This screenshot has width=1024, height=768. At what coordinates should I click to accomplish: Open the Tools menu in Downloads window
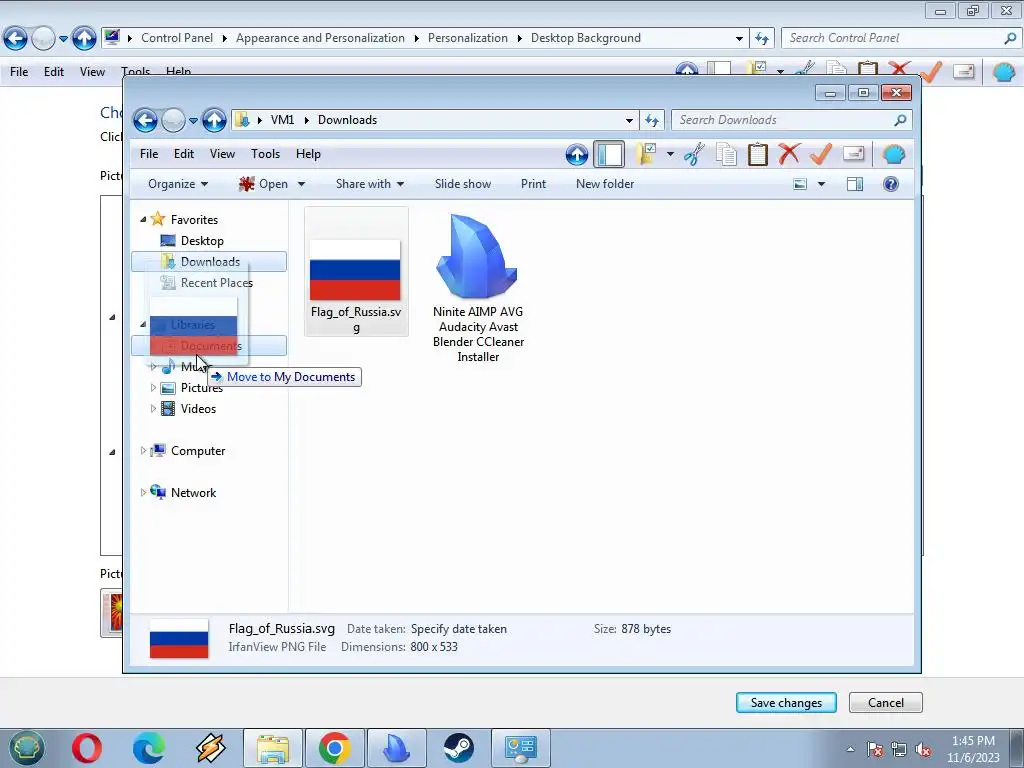(x=265, y=154)
